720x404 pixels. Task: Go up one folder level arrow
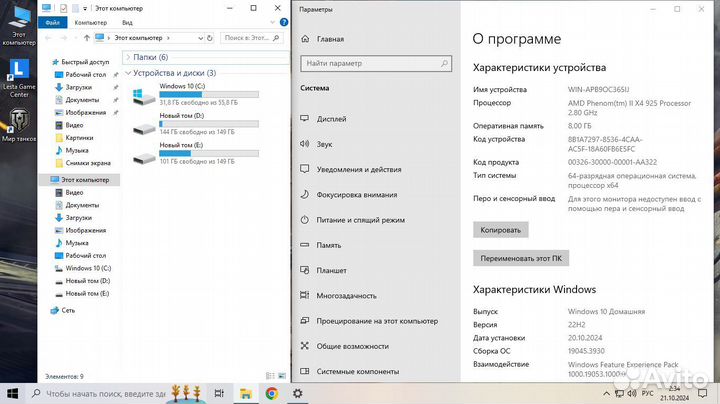tap(86, 38)
